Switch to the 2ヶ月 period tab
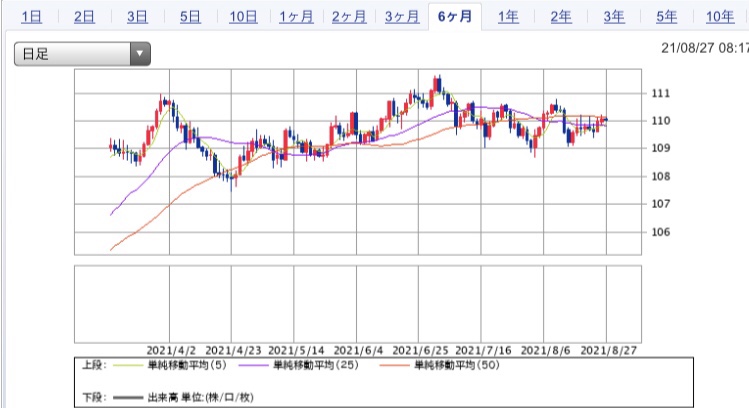749x408 pixels. coord(349,17)
